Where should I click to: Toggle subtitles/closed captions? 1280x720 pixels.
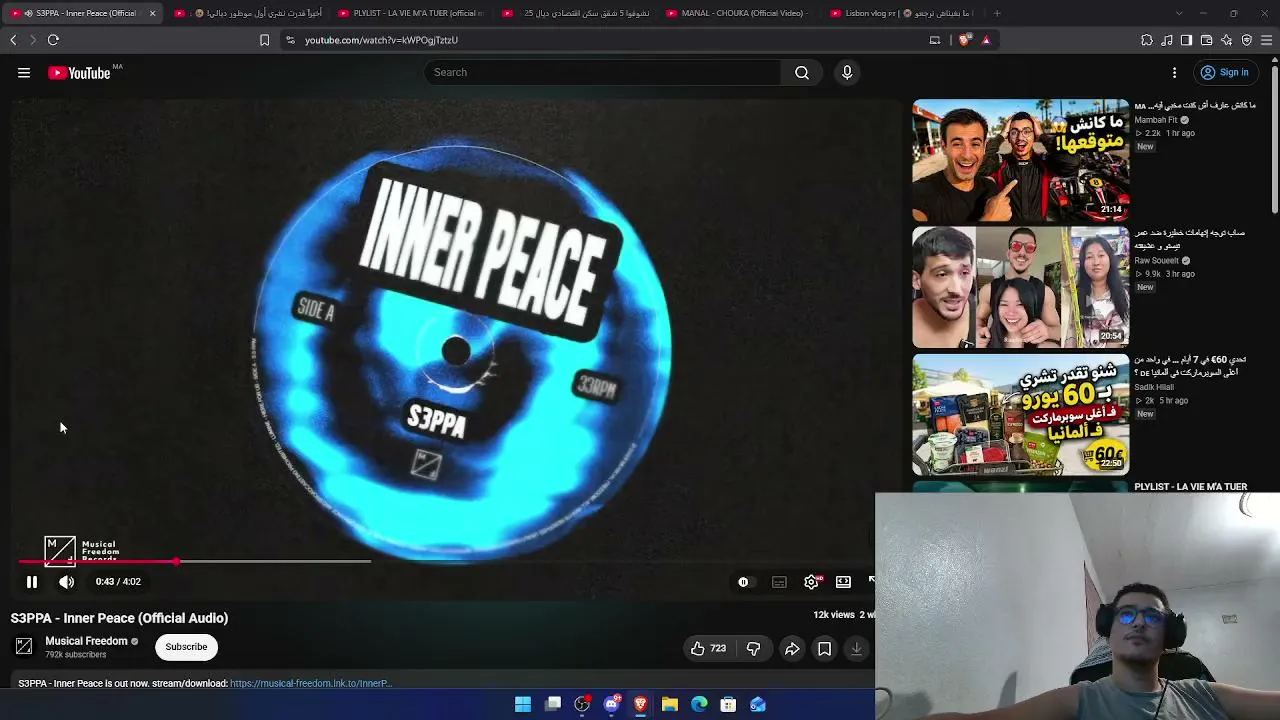pyautogui.click(x=779, y=582)
